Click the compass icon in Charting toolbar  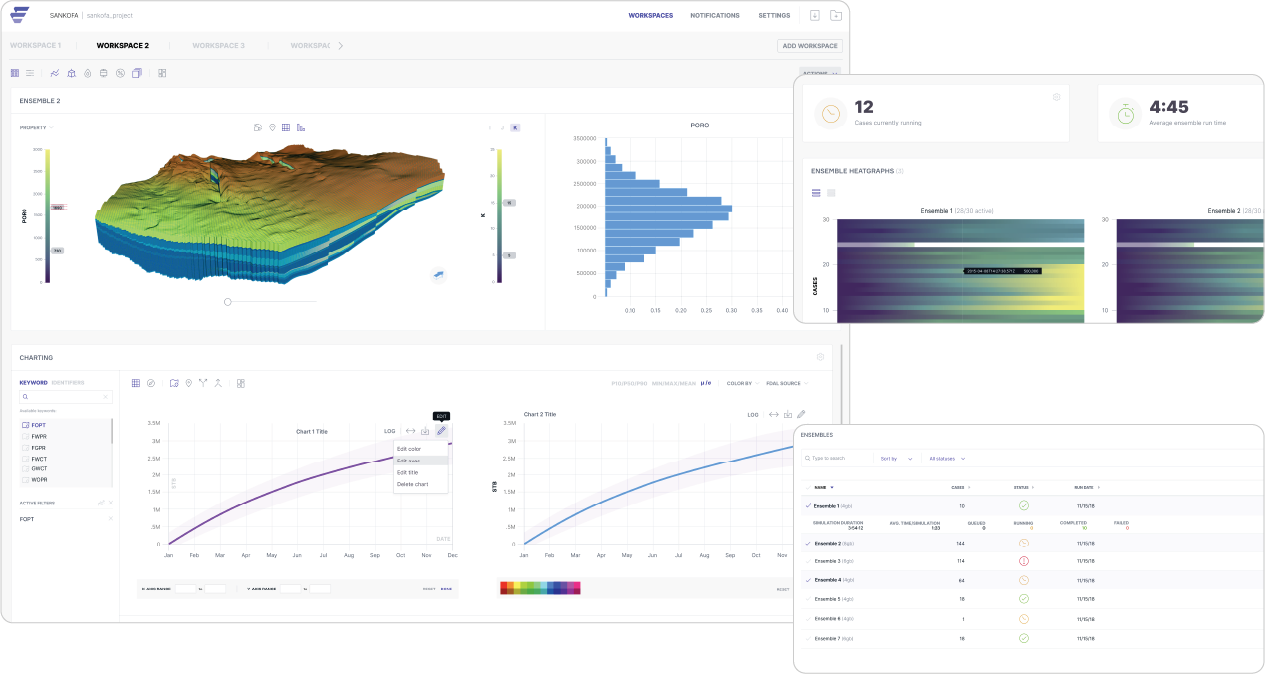point(151,383)
